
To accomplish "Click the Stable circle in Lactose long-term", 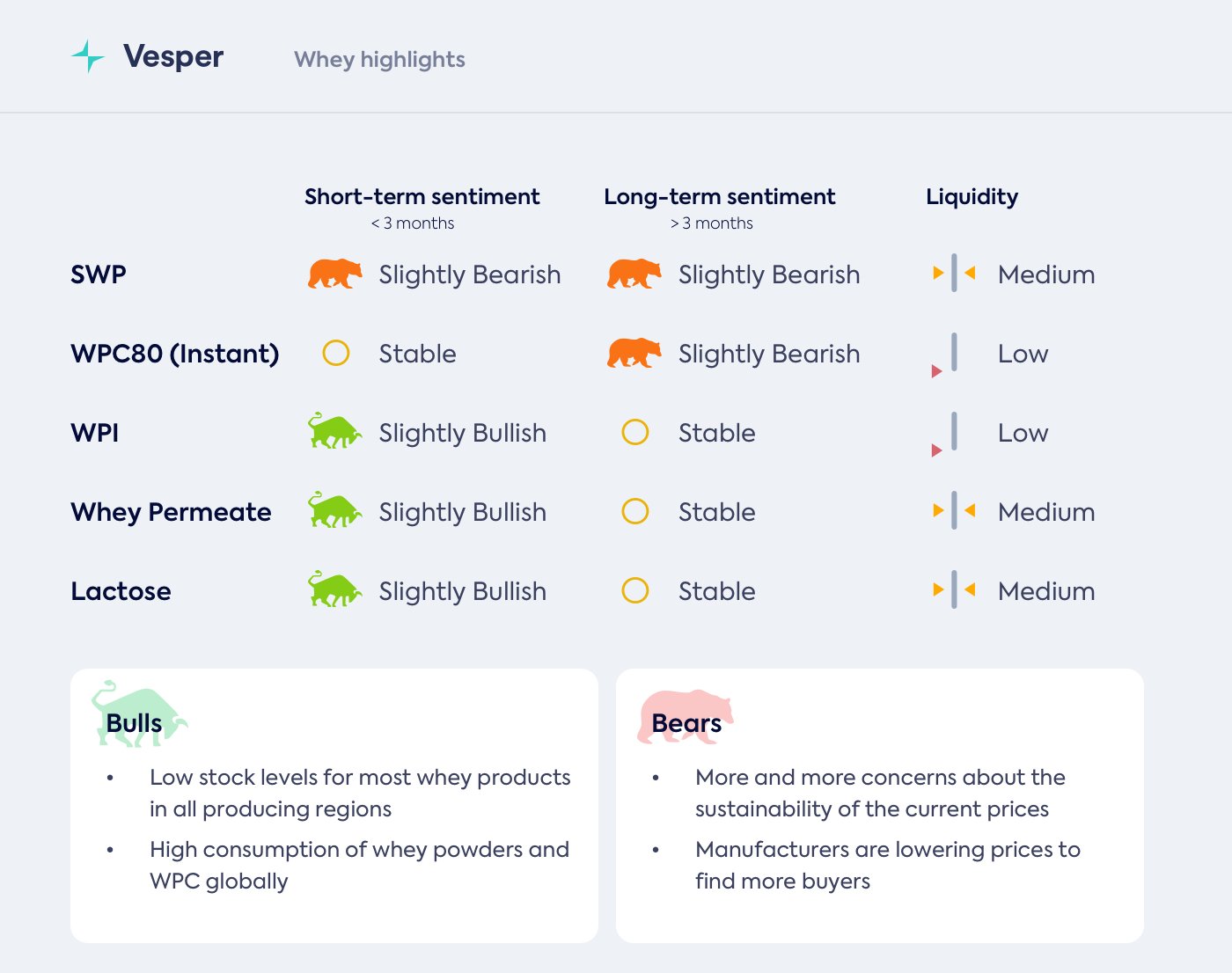I will point(635,590).
